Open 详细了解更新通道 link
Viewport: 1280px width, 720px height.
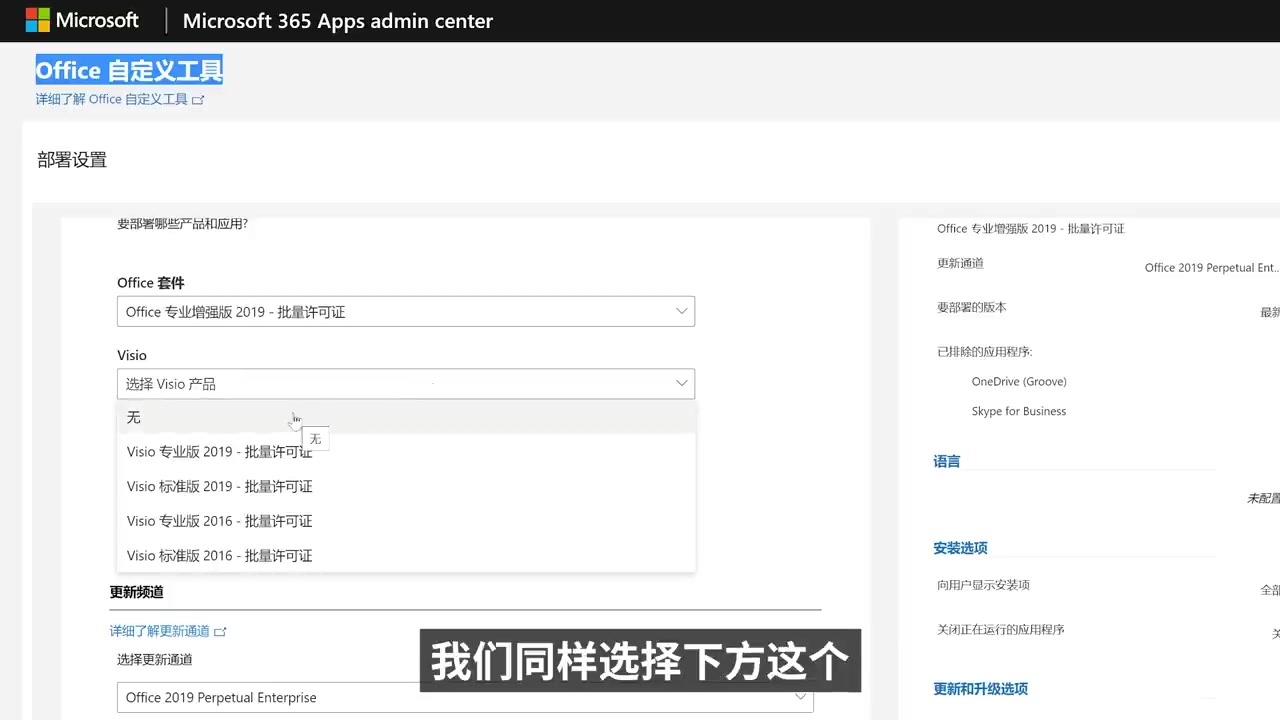[x=160, y=631]
